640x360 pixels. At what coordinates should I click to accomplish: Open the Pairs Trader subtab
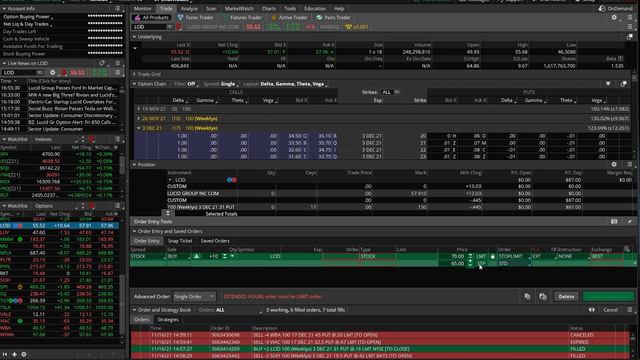point(333,18)
